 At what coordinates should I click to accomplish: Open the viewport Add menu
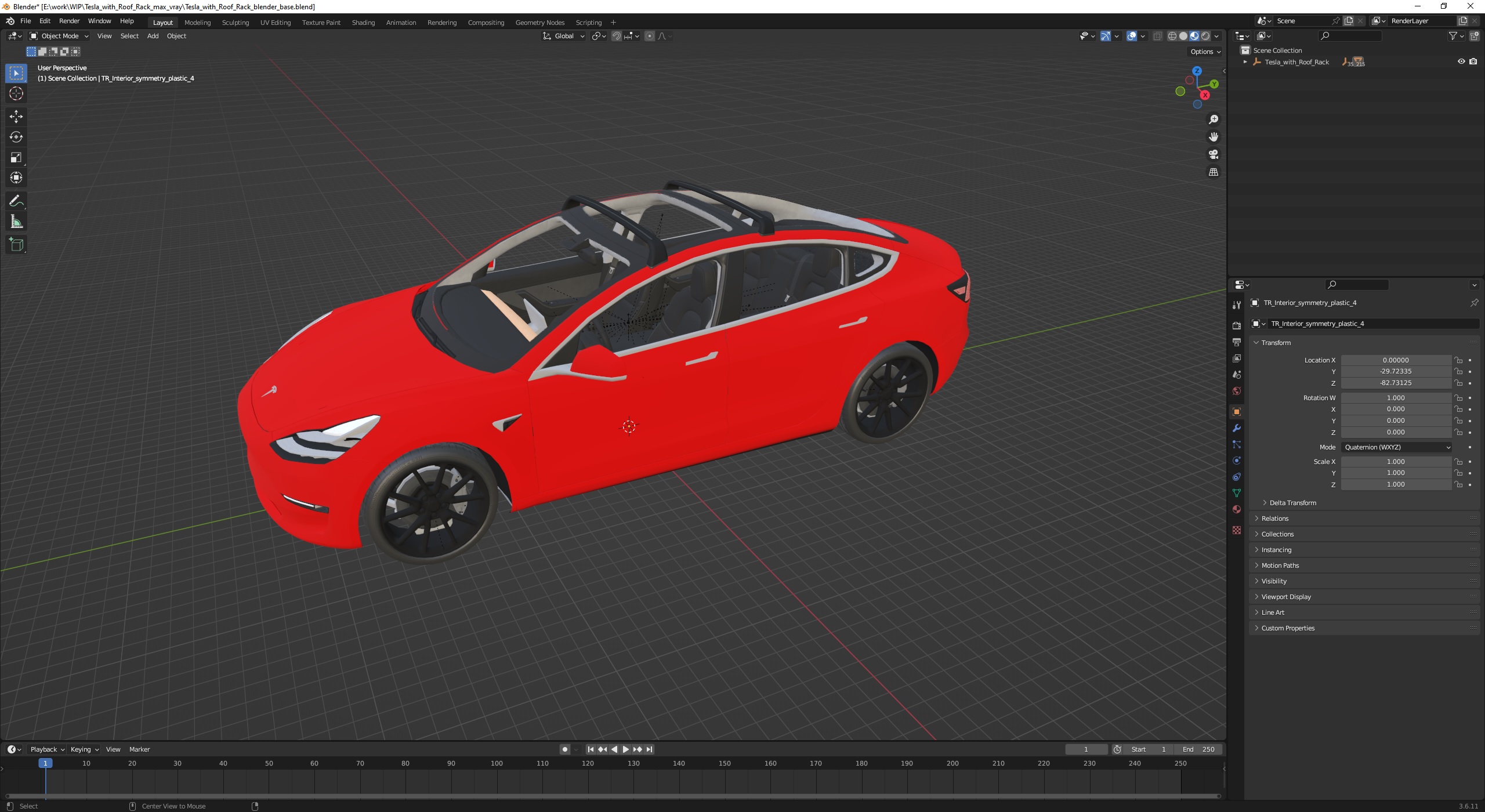coord(153,36)
